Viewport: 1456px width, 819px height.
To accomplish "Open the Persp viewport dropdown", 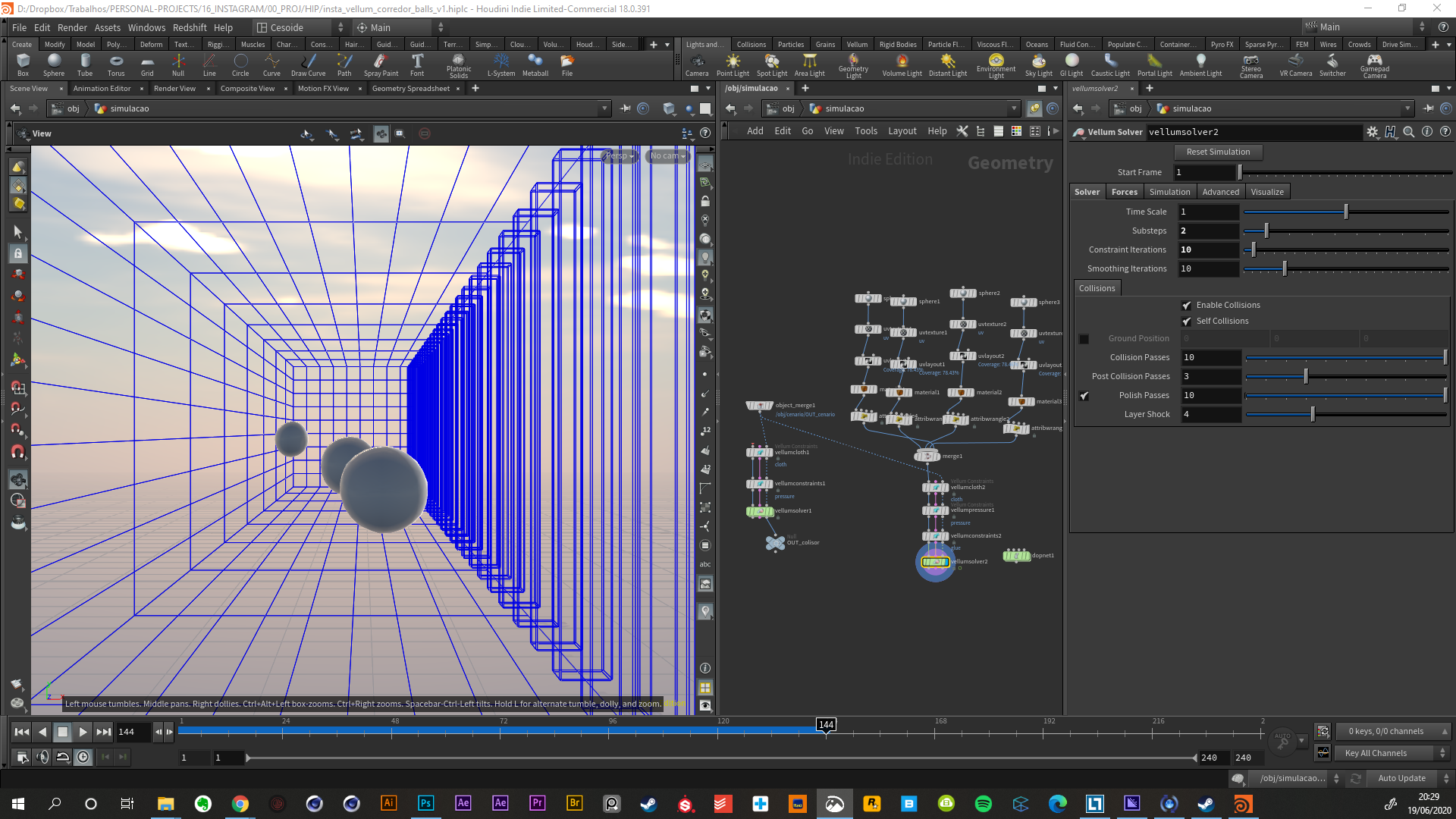I will point(620,156).
